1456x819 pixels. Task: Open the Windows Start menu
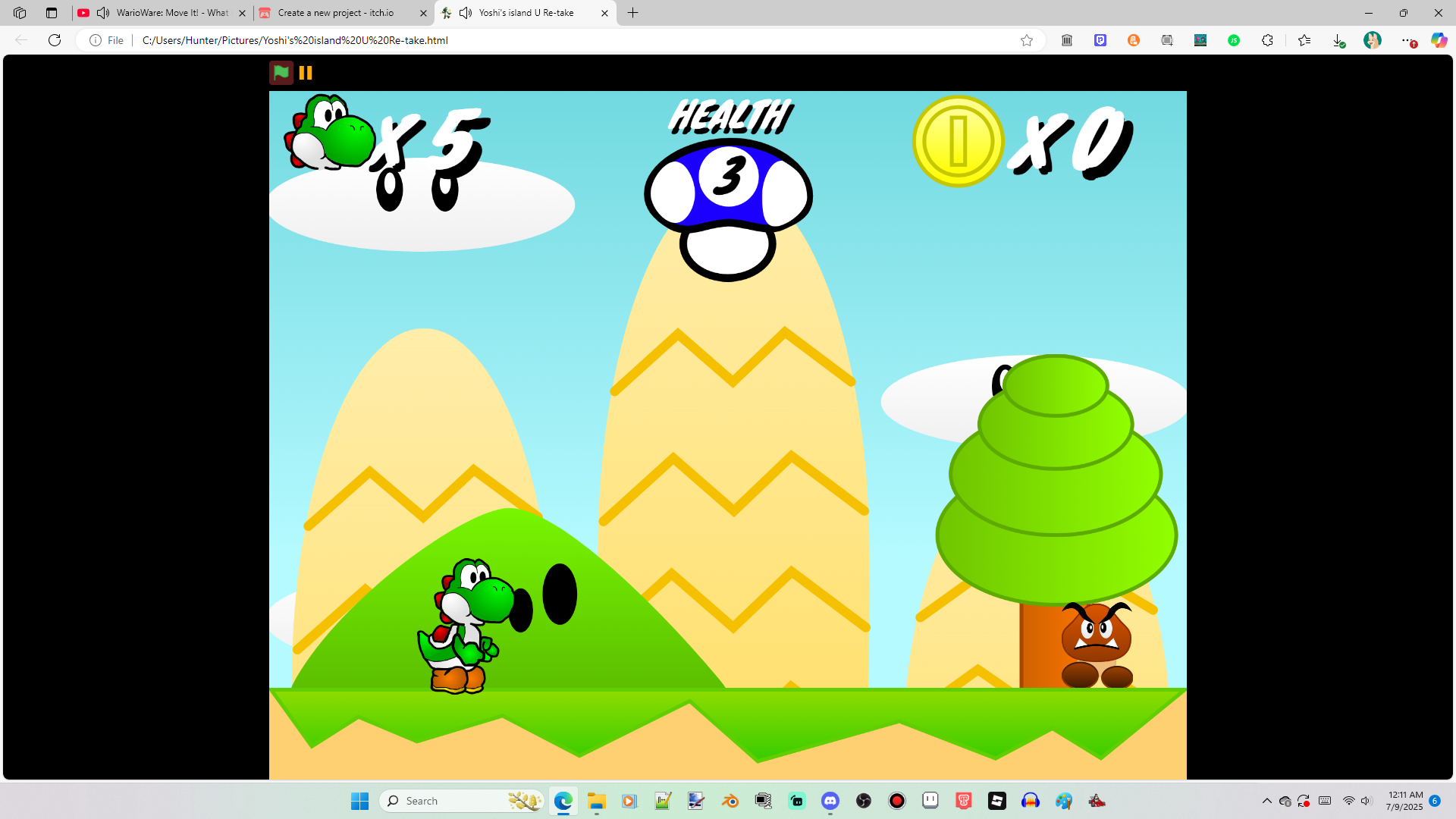pyautogui.click(x=359, y=801)
